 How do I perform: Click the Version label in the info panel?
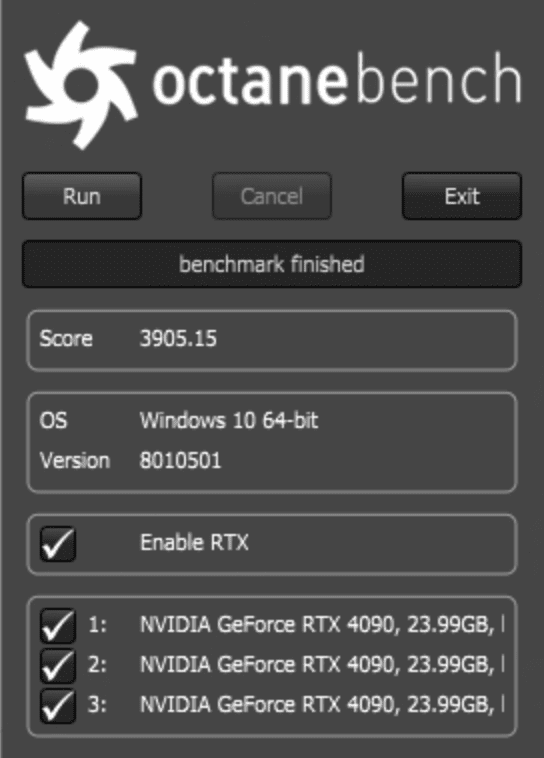tap(74, 460)
